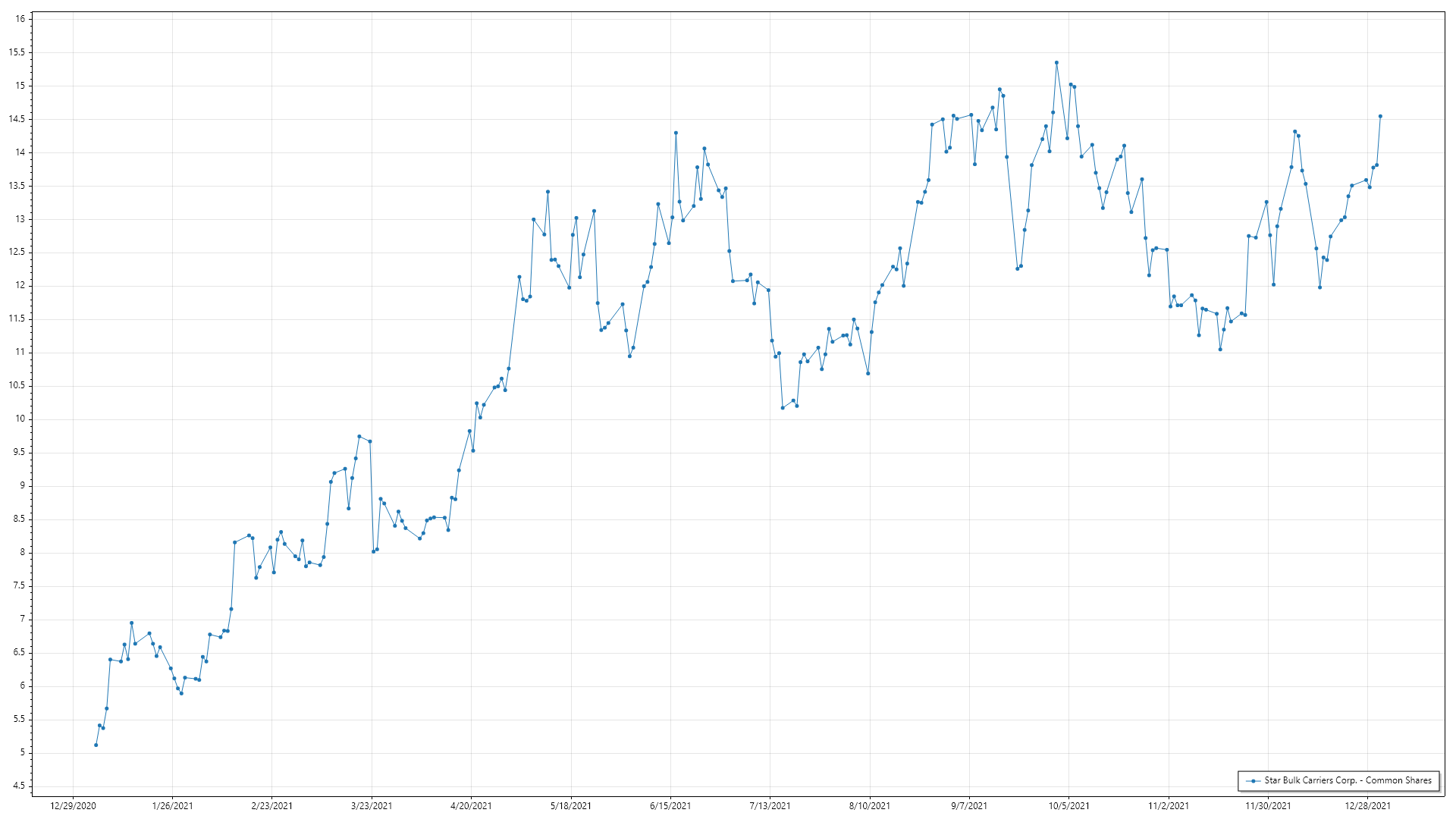The height and width of the screenshot is (819, 1456).
Task: Click the 6/15/2021 axis label
Action: click(670, 806)
